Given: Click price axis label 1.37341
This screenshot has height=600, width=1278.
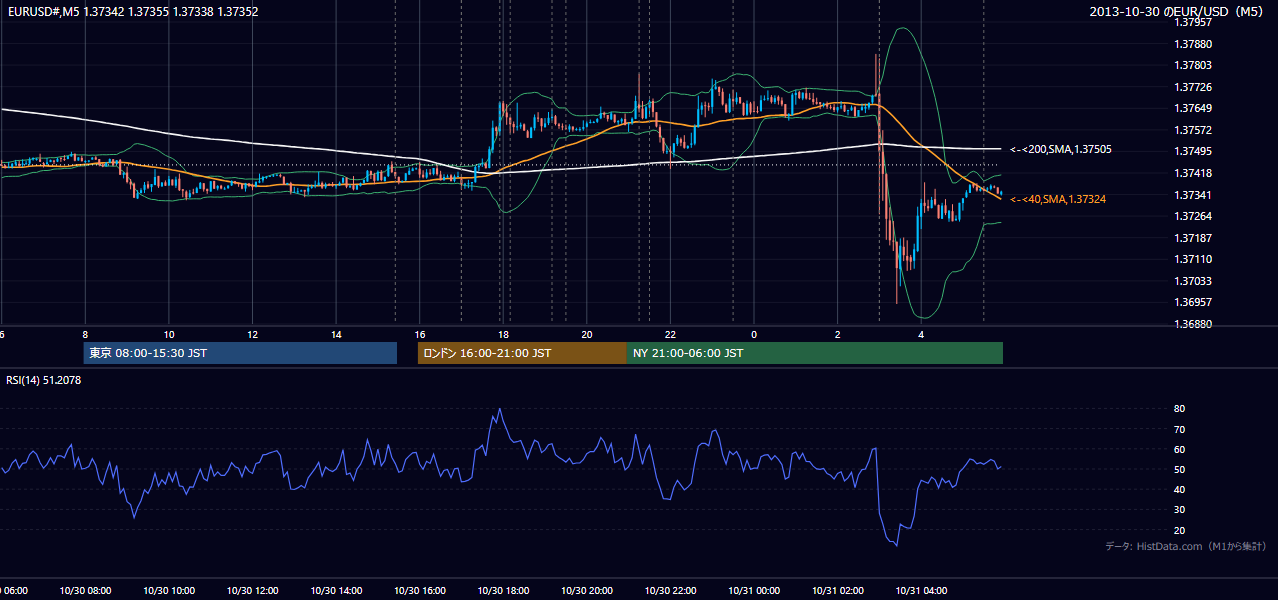Looking at the screenshot, I should tap(1192, 195).
